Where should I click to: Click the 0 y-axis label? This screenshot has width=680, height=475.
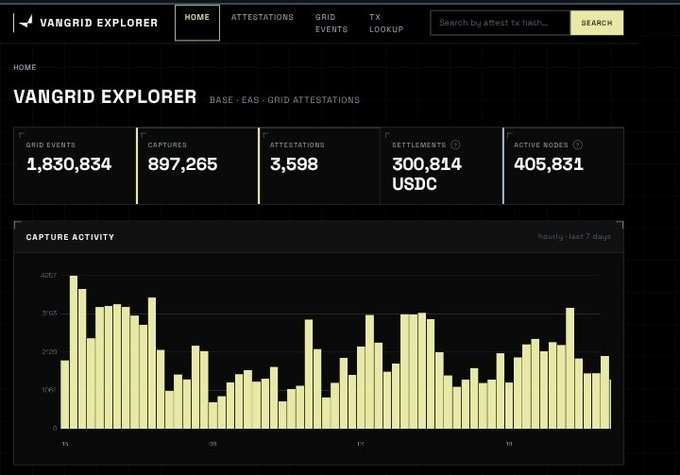point(55,428)
